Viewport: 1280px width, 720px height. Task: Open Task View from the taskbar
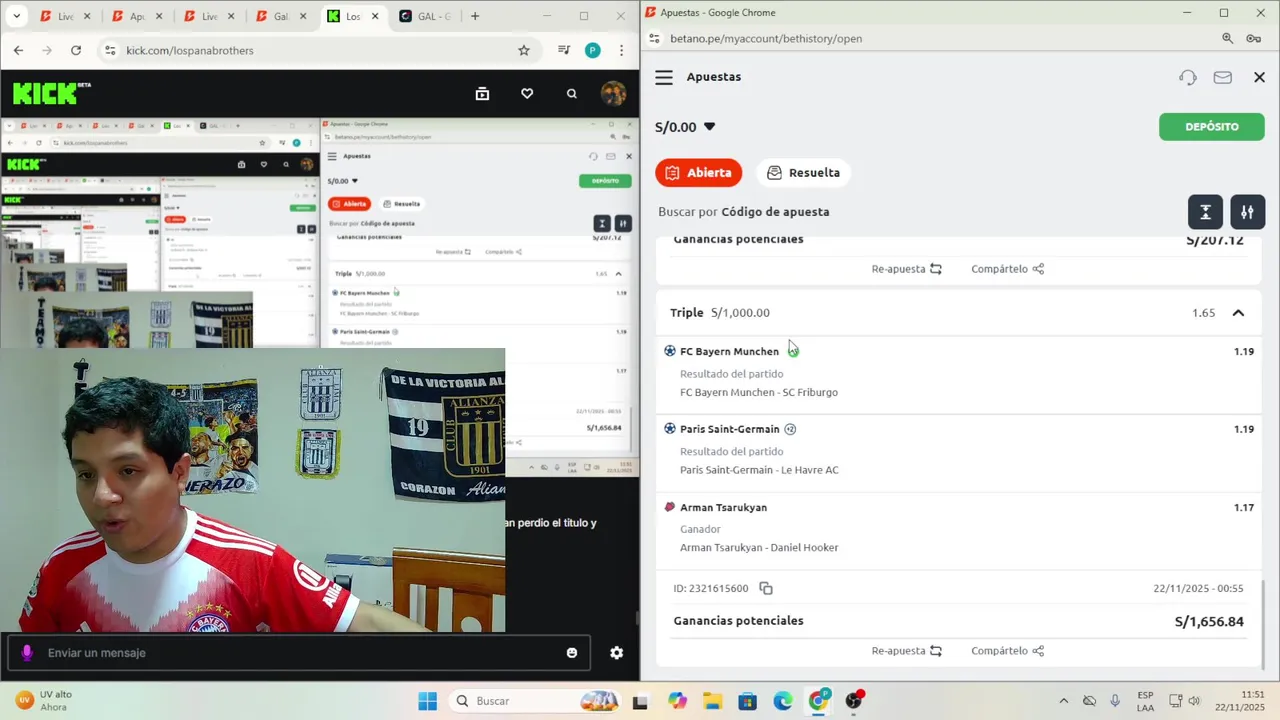tap(640, 701)
